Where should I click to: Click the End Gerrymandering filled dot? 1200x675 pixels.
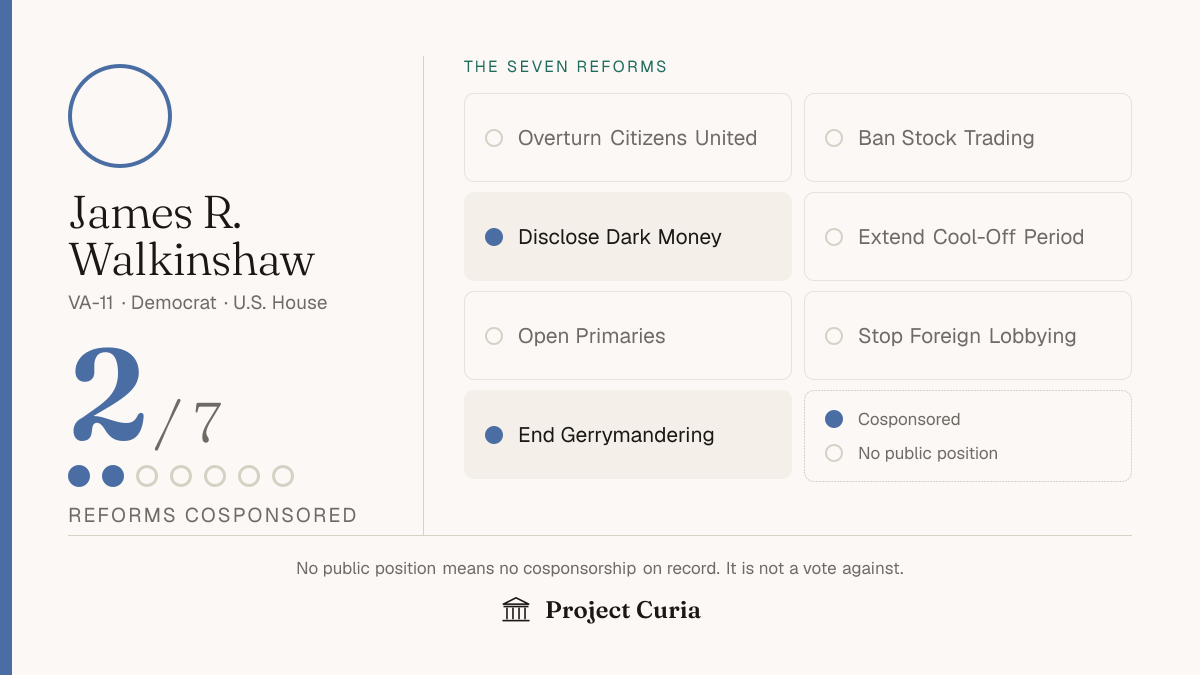[x=494, y=435]
